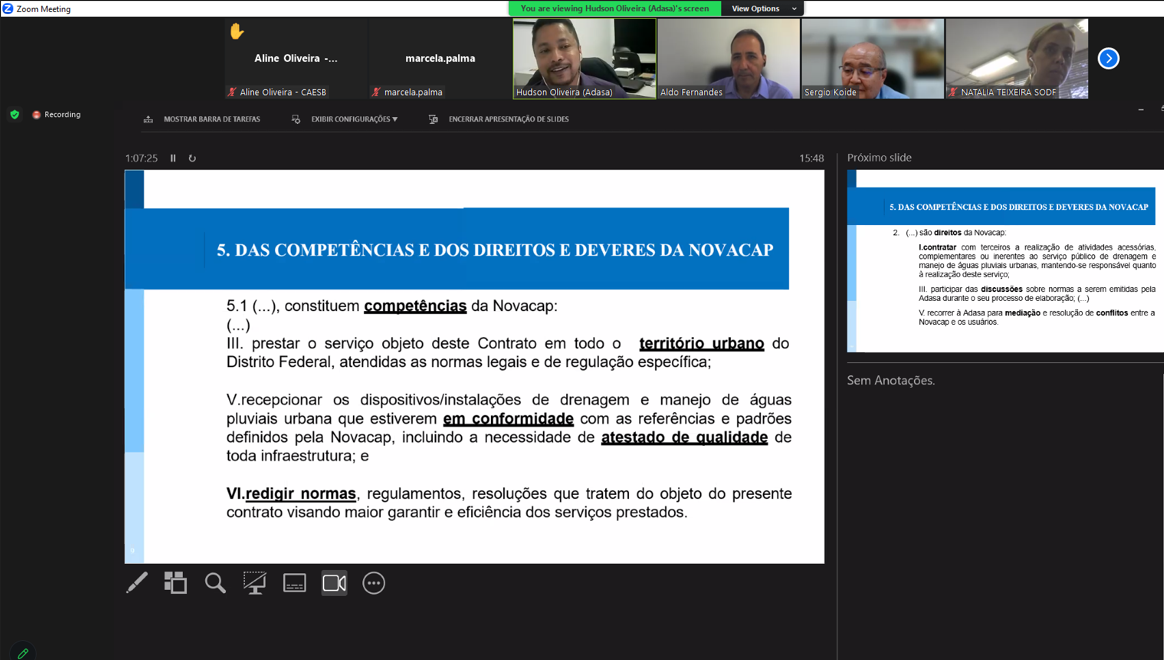Open more slideshow options ellipsis
The image size is (1164, 660).
tap(373, 583)
